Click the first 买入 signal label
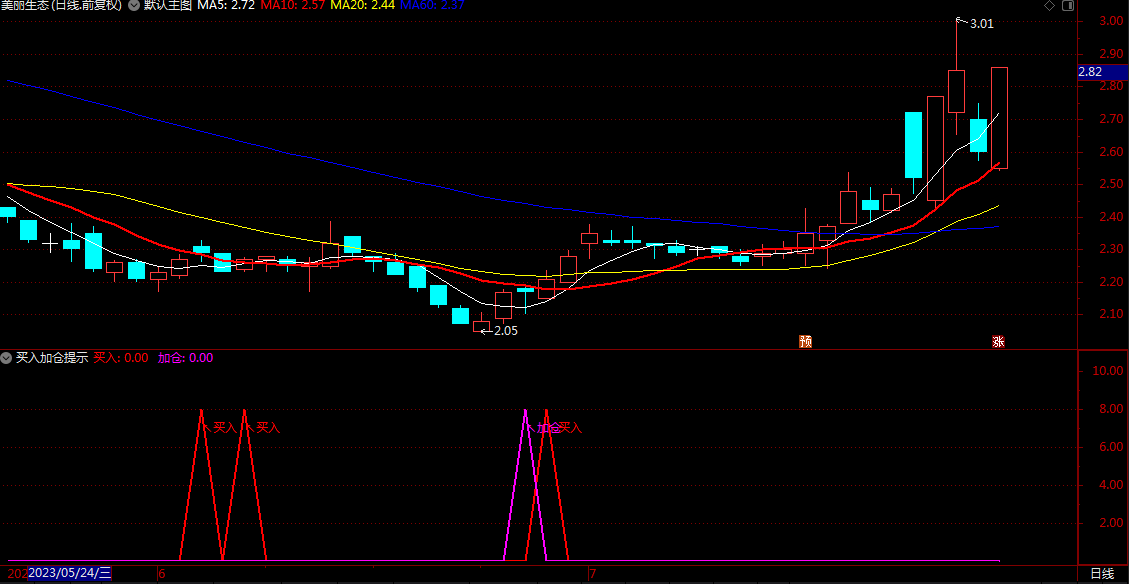1129x584 pixels. (225, 428)
